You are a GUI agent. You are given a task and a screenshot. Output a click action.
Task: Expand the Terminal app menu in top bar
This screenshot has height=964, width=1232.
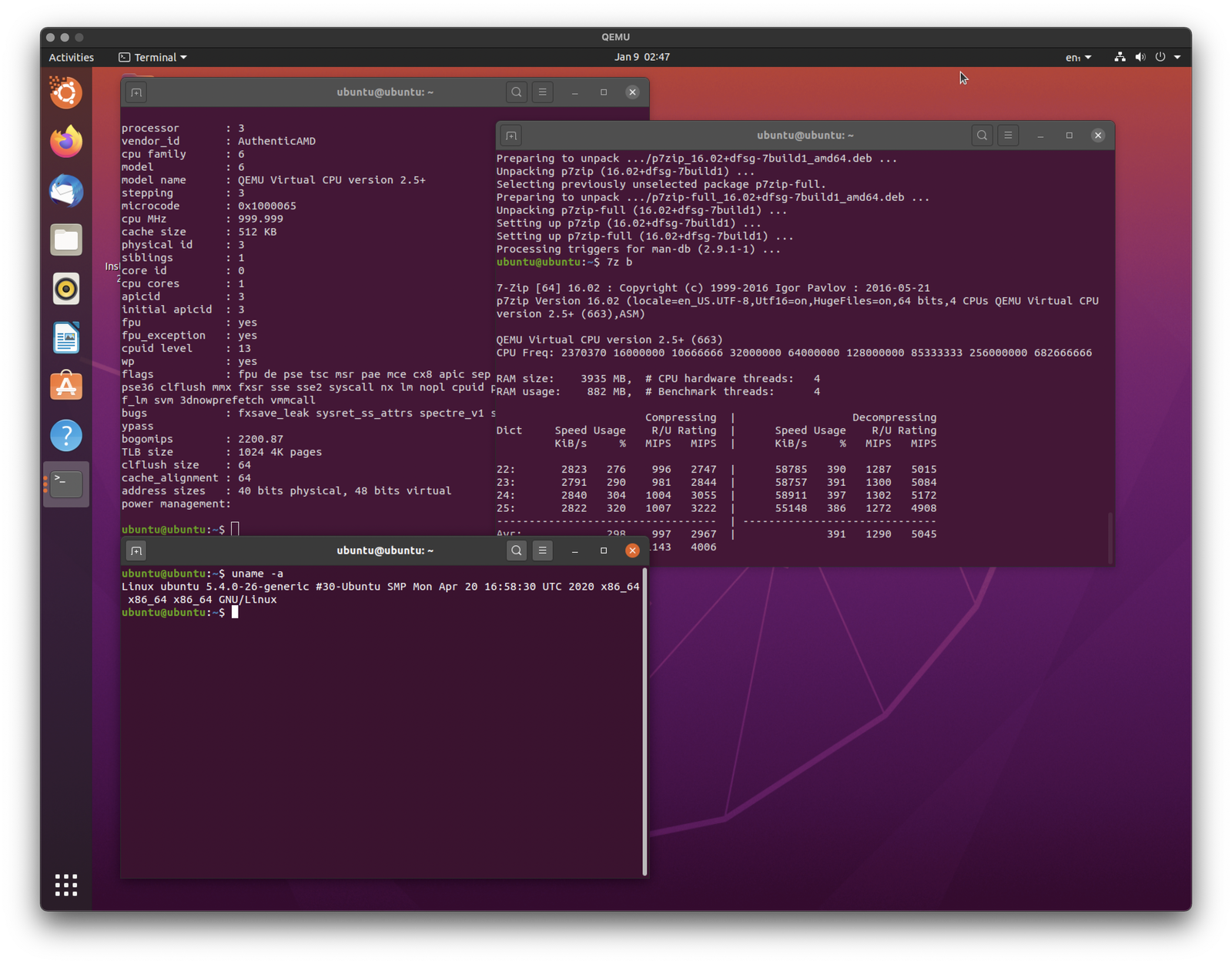(152, 58)
